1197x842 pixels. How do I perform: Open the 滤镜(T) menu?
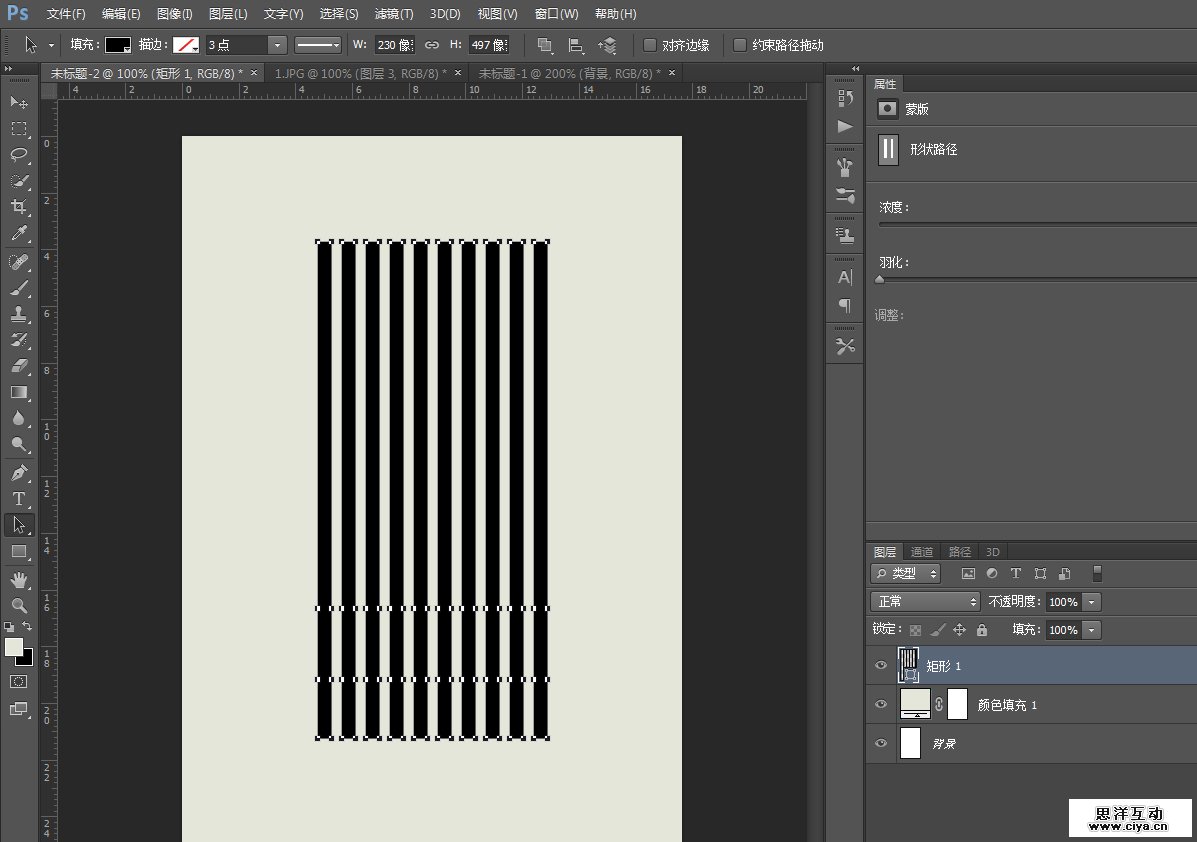tap(394, 14)
